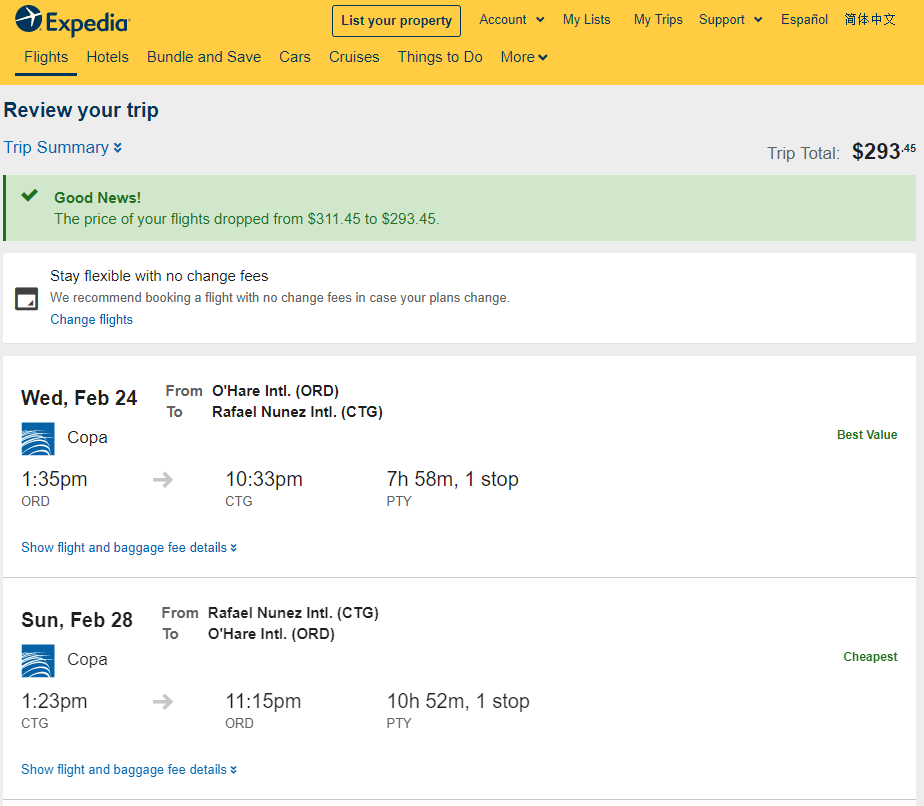Screen dimensions: 924x806
Task: Select the Flights tab
Action: click(46, 57)
